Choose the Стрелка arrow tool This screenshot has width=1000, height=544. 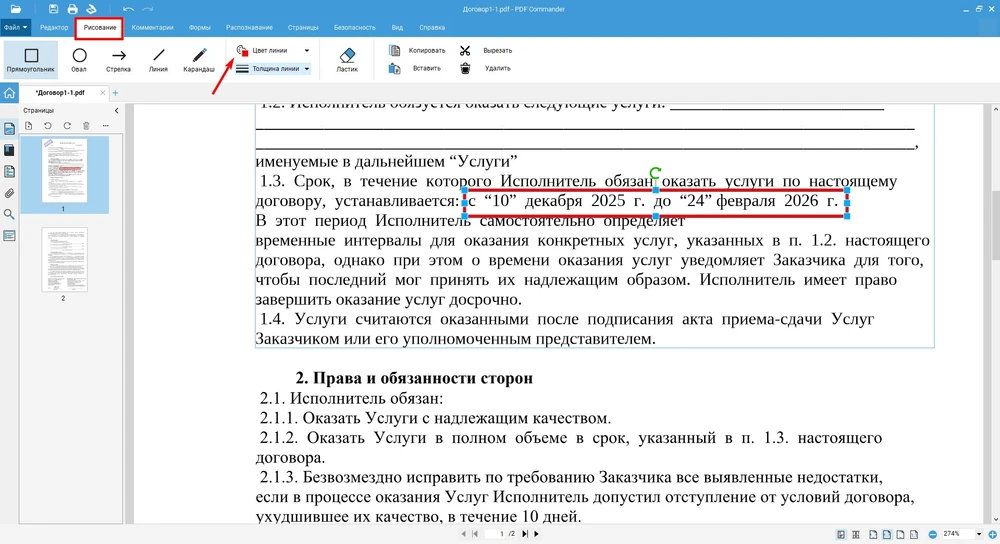click(x=118, y=59)
